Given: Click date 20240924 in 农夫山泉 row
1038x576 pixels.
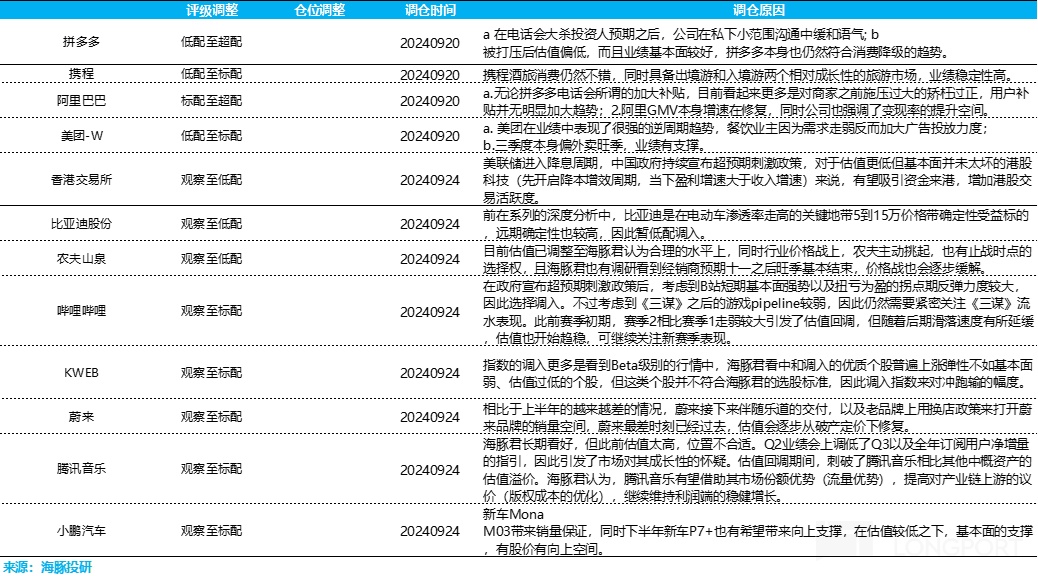Looking at the screenshot, I should pos(430,260).
